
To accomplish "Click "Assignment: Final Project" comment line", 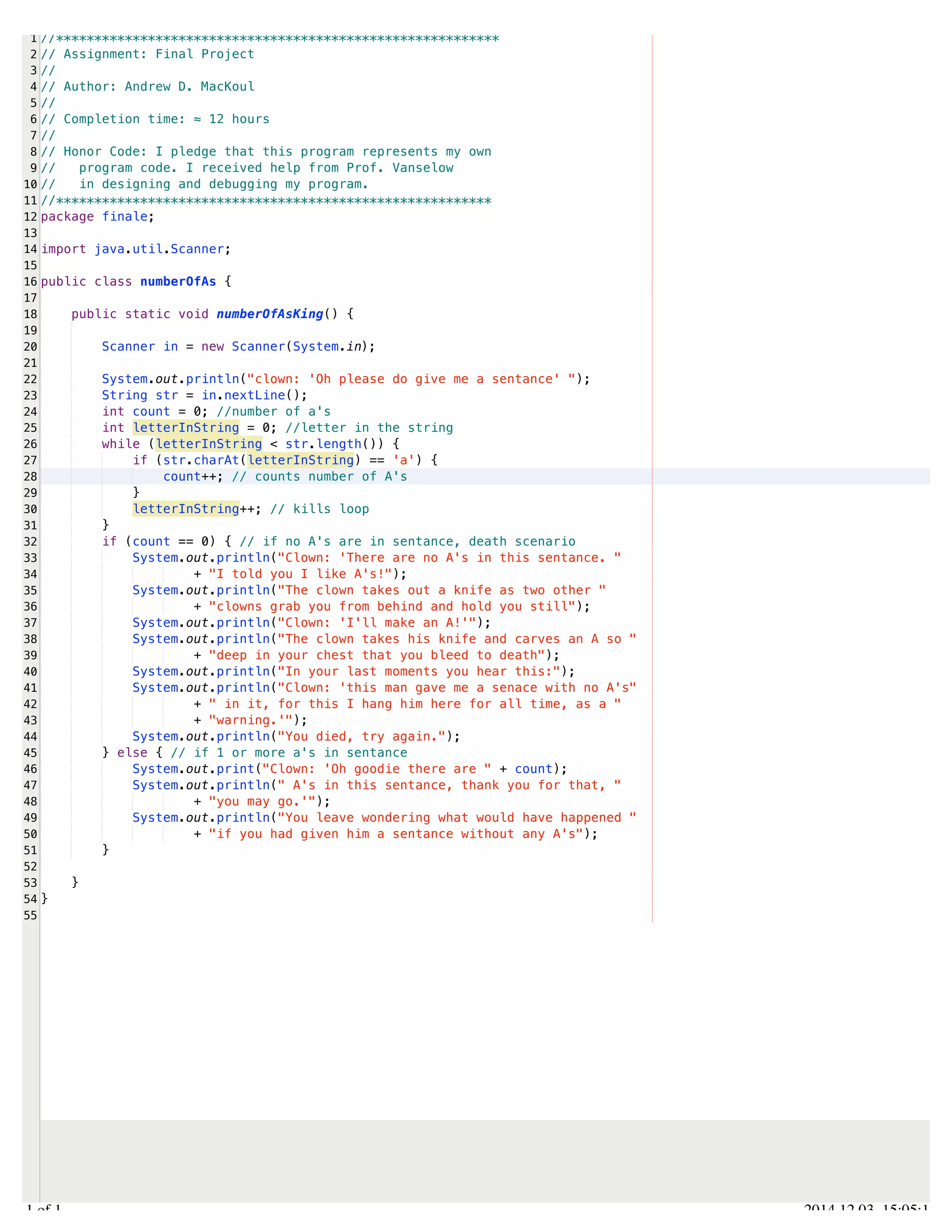I will coord(148,54).
